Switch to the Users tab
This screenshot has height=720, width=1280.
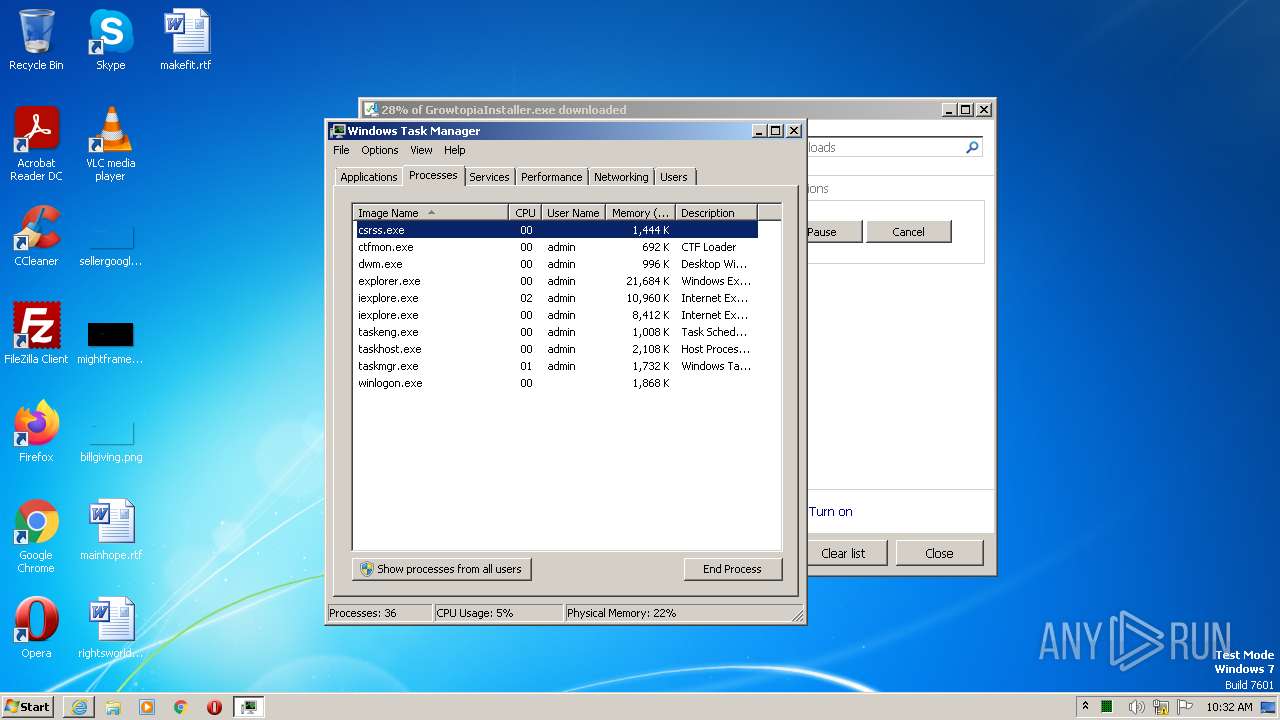[x=673, y=177]
